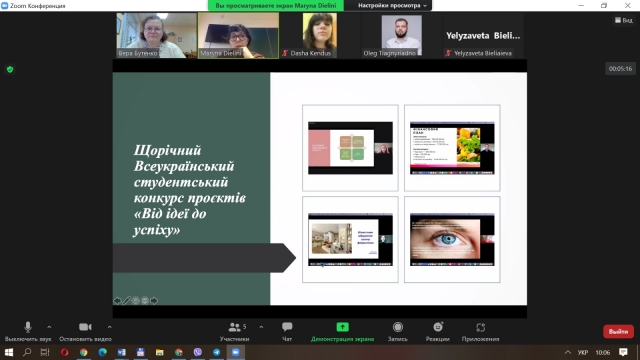Open the pen tool in slideshow controls
640x360 pixels.
127,301
